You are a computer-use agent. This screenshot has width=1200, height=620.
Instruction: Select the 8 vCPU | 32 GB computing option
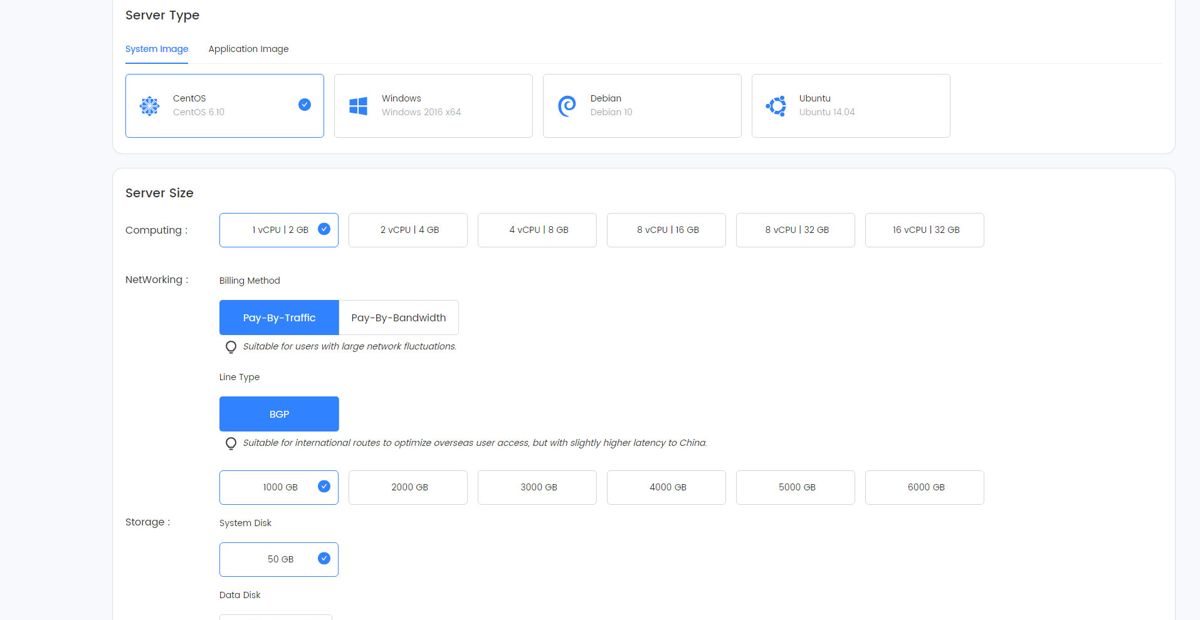796,230
